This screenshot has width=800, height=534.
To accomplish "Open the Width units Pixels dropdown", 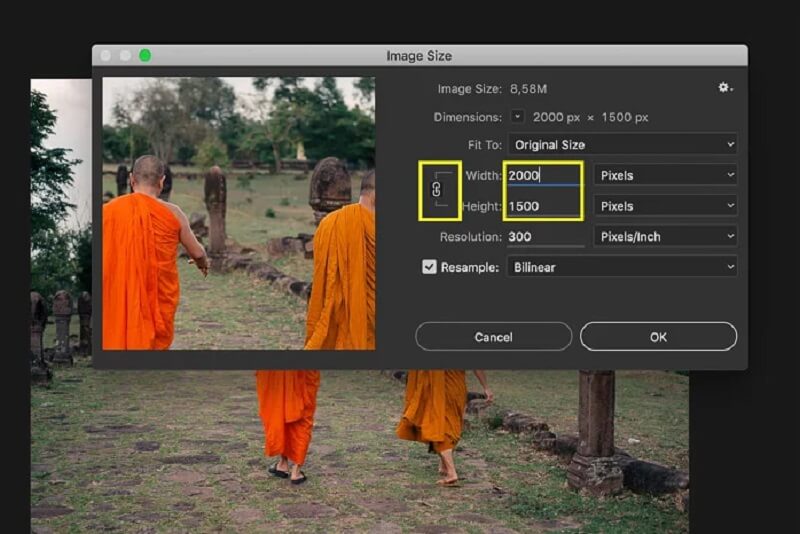I will [x=665, y=175].
